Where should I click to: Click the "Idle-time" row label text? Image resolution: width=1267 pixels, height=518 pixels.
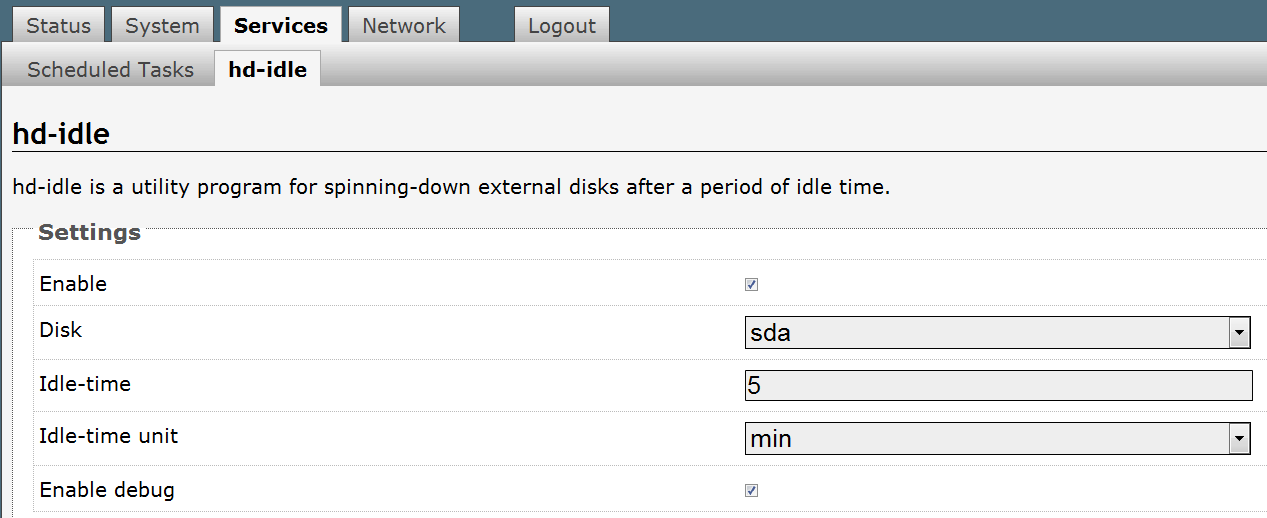pos(85,383)
